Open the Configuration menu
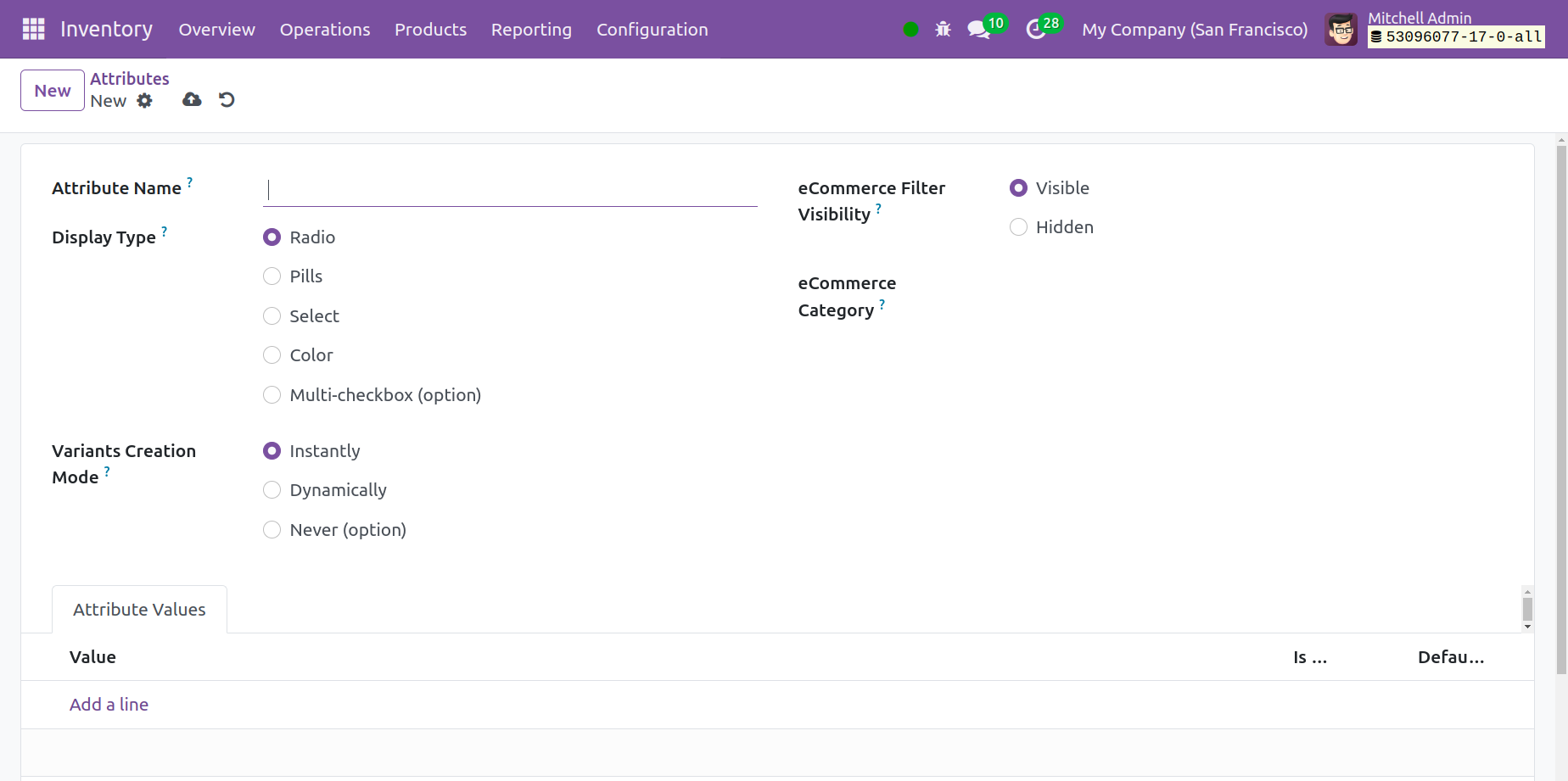 652,30
